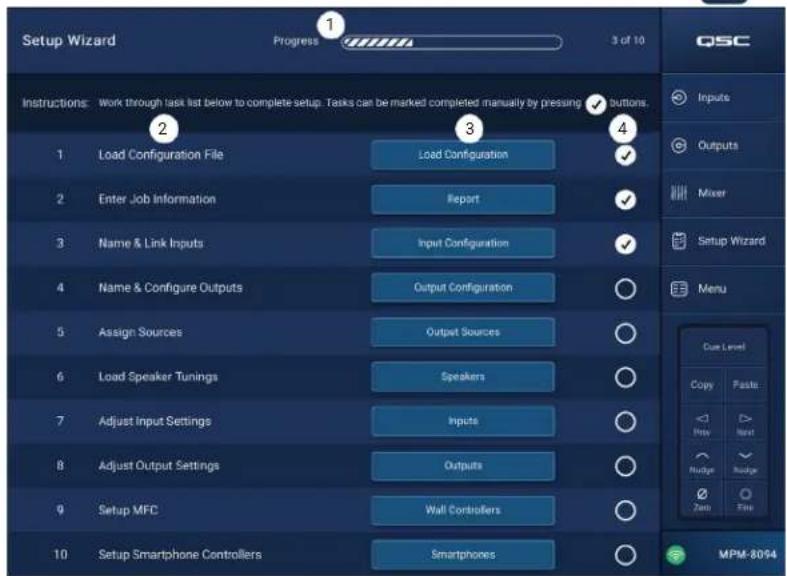Viewport: 787px width, 576px height.
Task: Click the 'Load Speaker Tunings' task label
Action: click(x=158, y=376)
